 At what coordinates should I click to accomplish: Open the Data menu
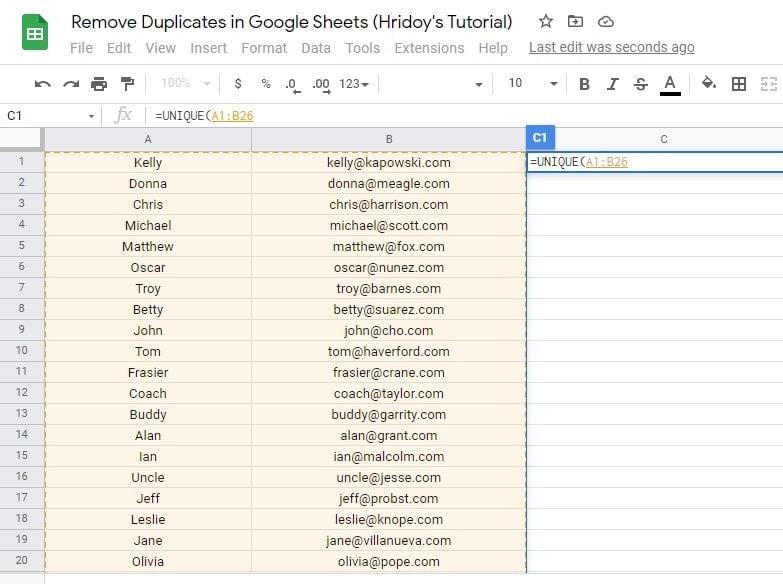316,48
